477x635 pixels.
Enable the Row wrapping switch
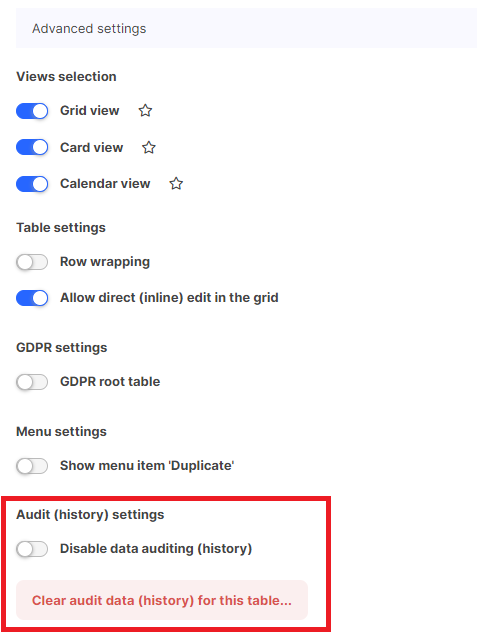[x=32, y=262]
